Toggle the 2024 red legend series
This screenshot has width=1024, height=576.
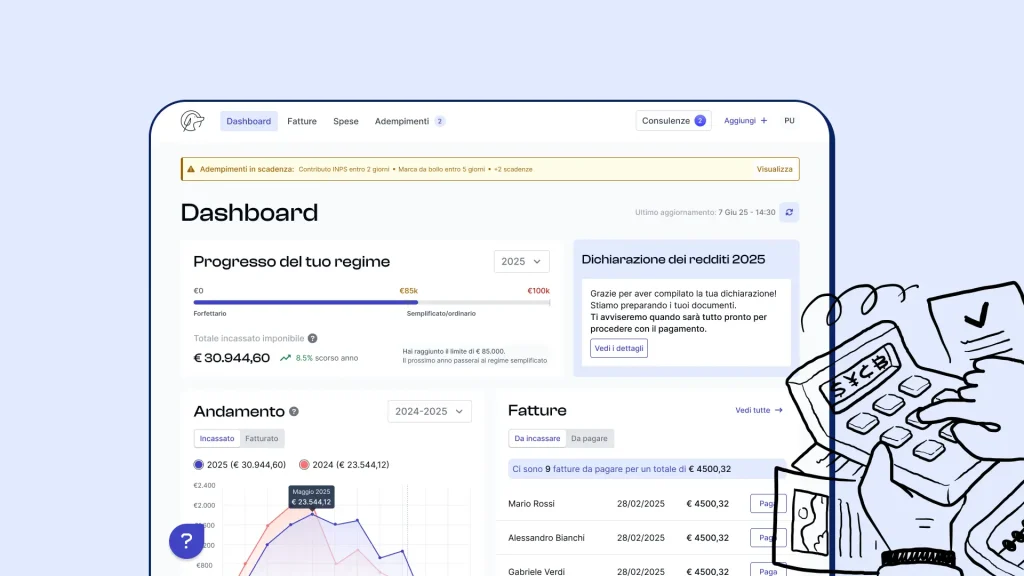(344, 465)
